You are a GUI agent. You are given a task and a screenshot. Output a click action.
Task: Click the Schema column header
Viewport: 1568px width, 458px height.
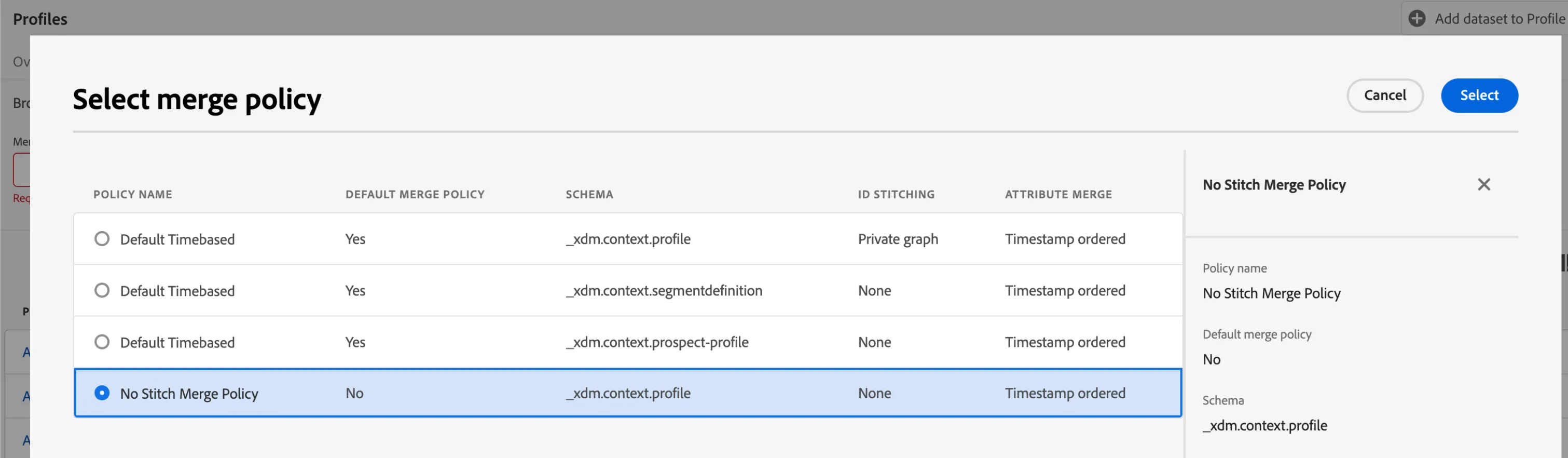tap(589, 194)
